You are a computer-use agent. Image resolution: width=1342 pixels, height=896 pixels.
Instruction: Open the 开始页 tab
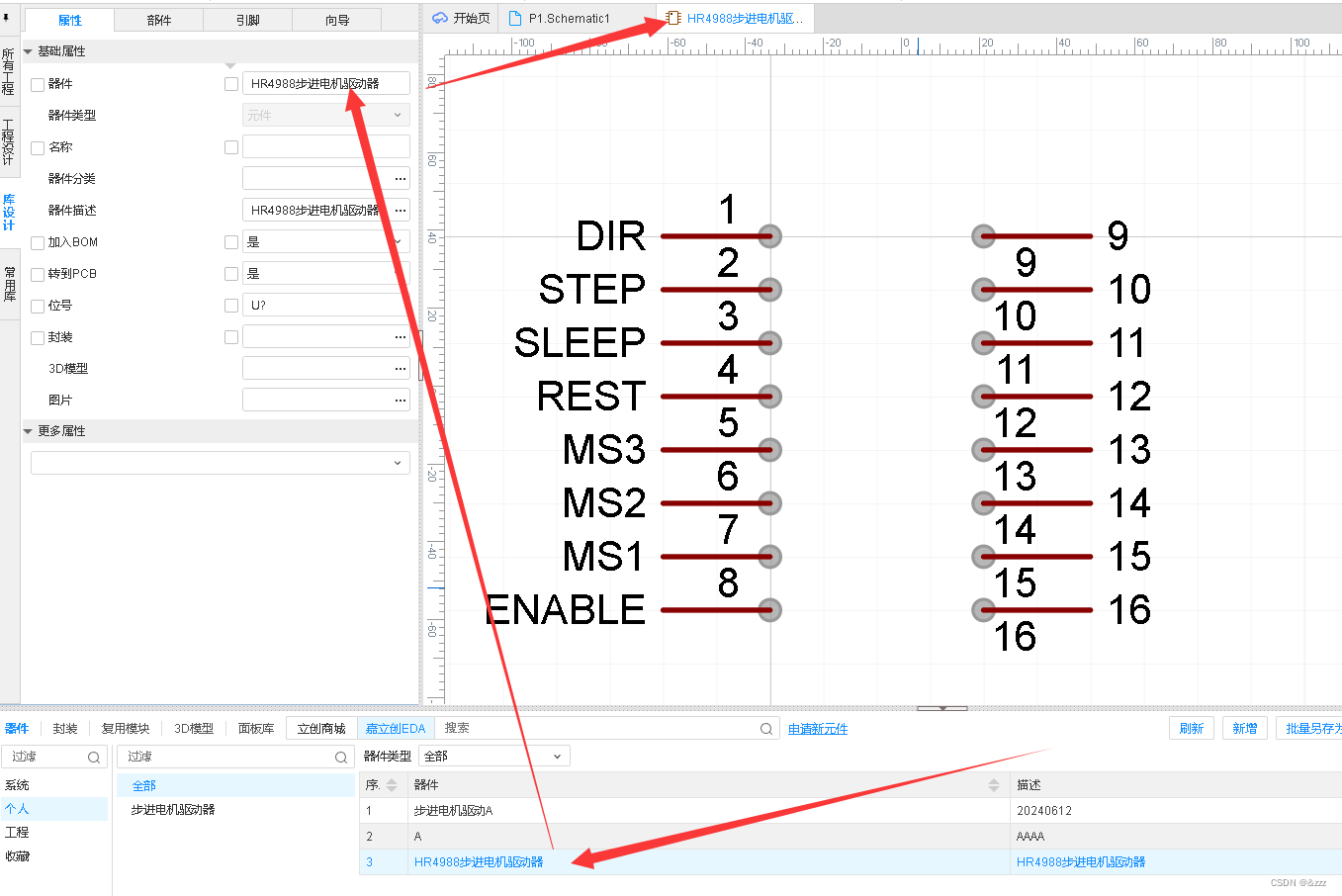pos(462,18)
